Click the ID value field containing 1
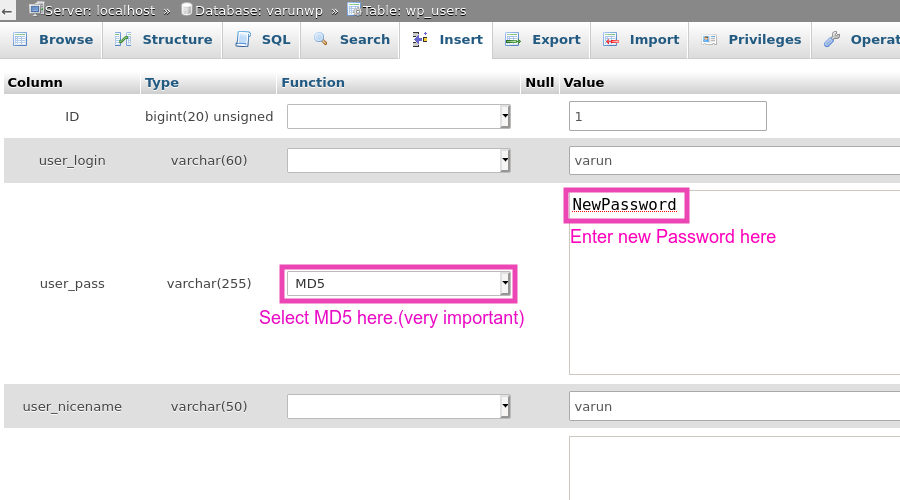 tap(667, 117)
